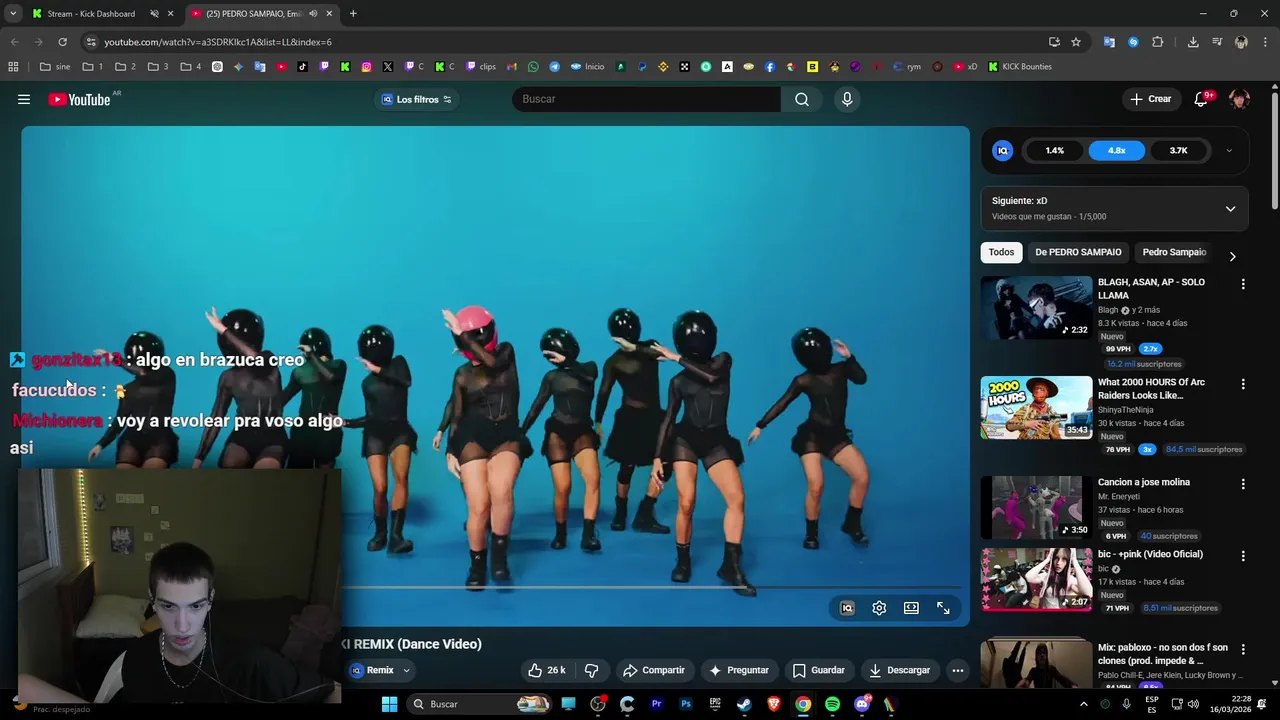1280x720 pixels.
Task: Reload the page
Action: coord(62,42)
